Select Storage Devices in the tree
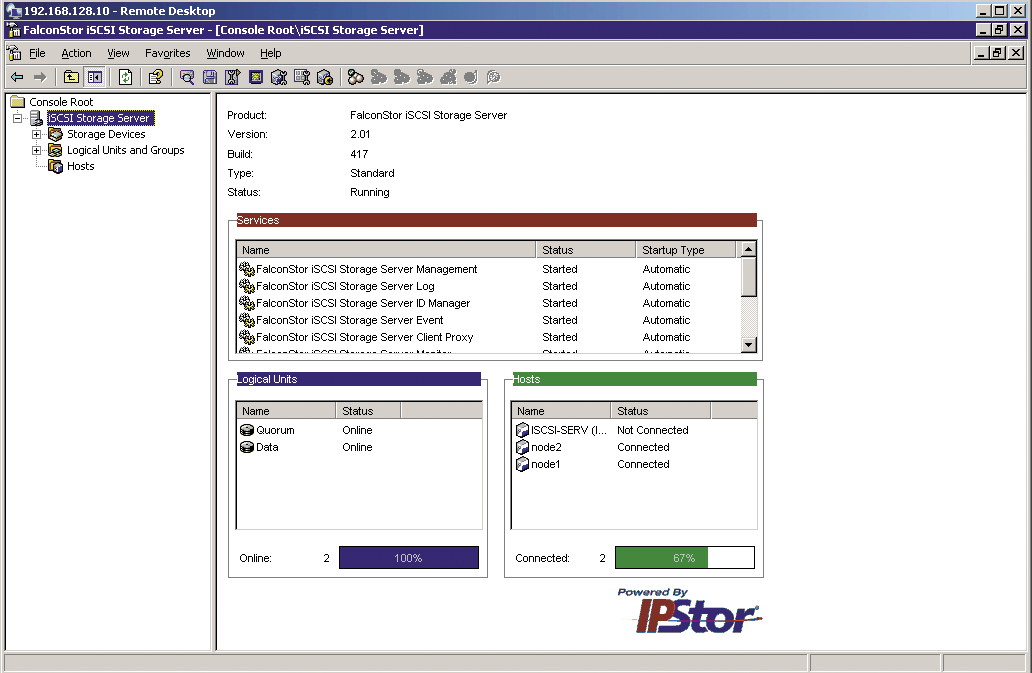 click(x=106, y=134)
